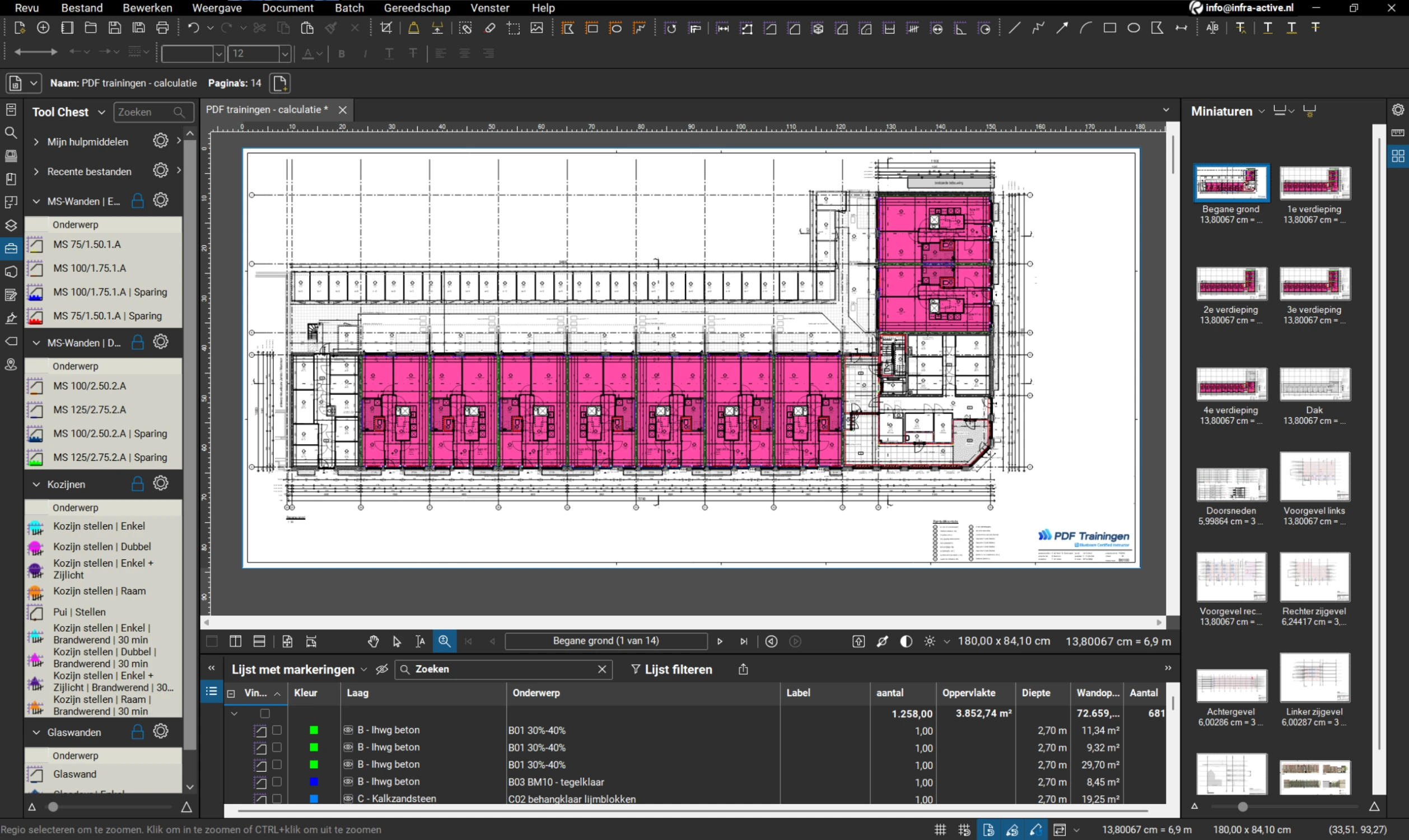This screenshot has width=1409, height=840.
Task: Open the font size dropdown showing 12
Action: (x=284, y=54)
